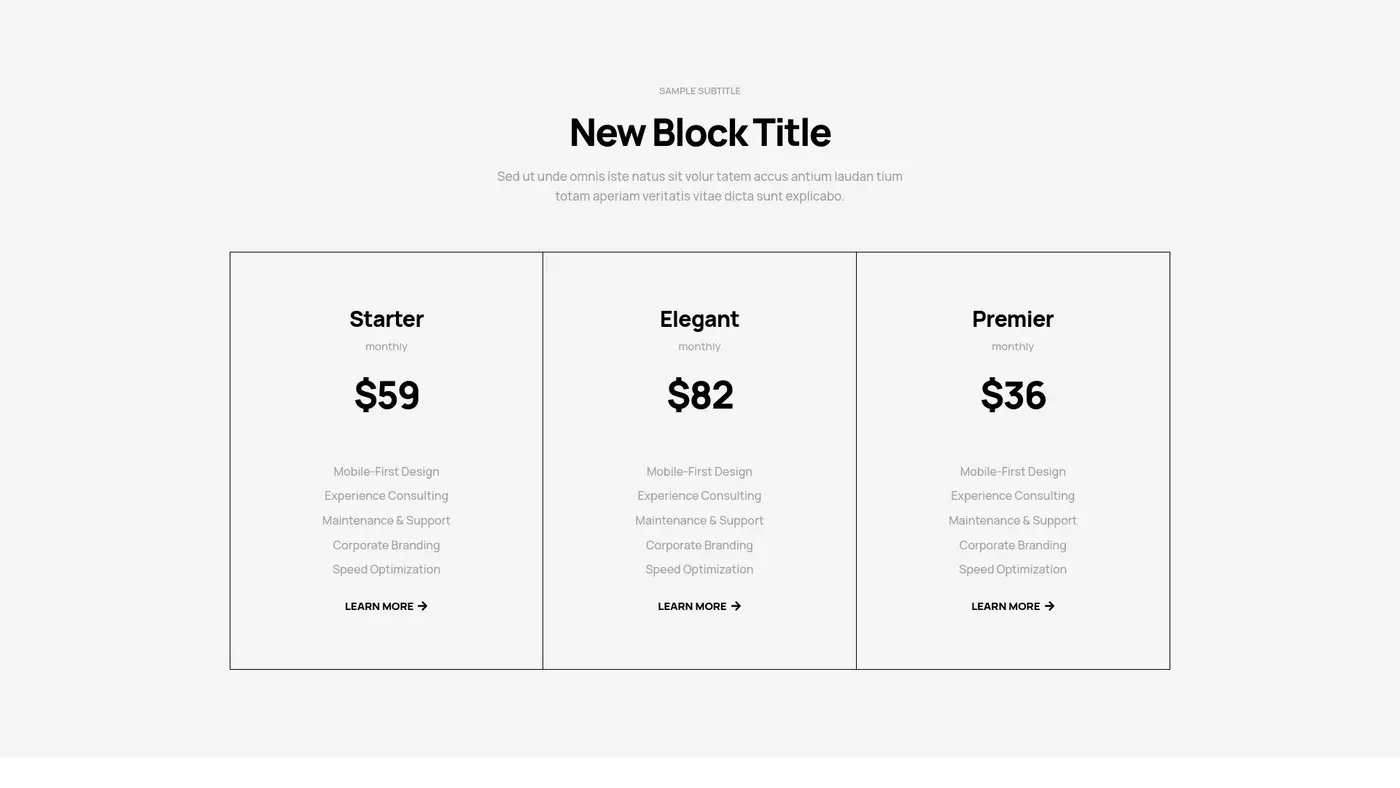
Task: Select the Premier plan title
Action: coord(1012,318)
